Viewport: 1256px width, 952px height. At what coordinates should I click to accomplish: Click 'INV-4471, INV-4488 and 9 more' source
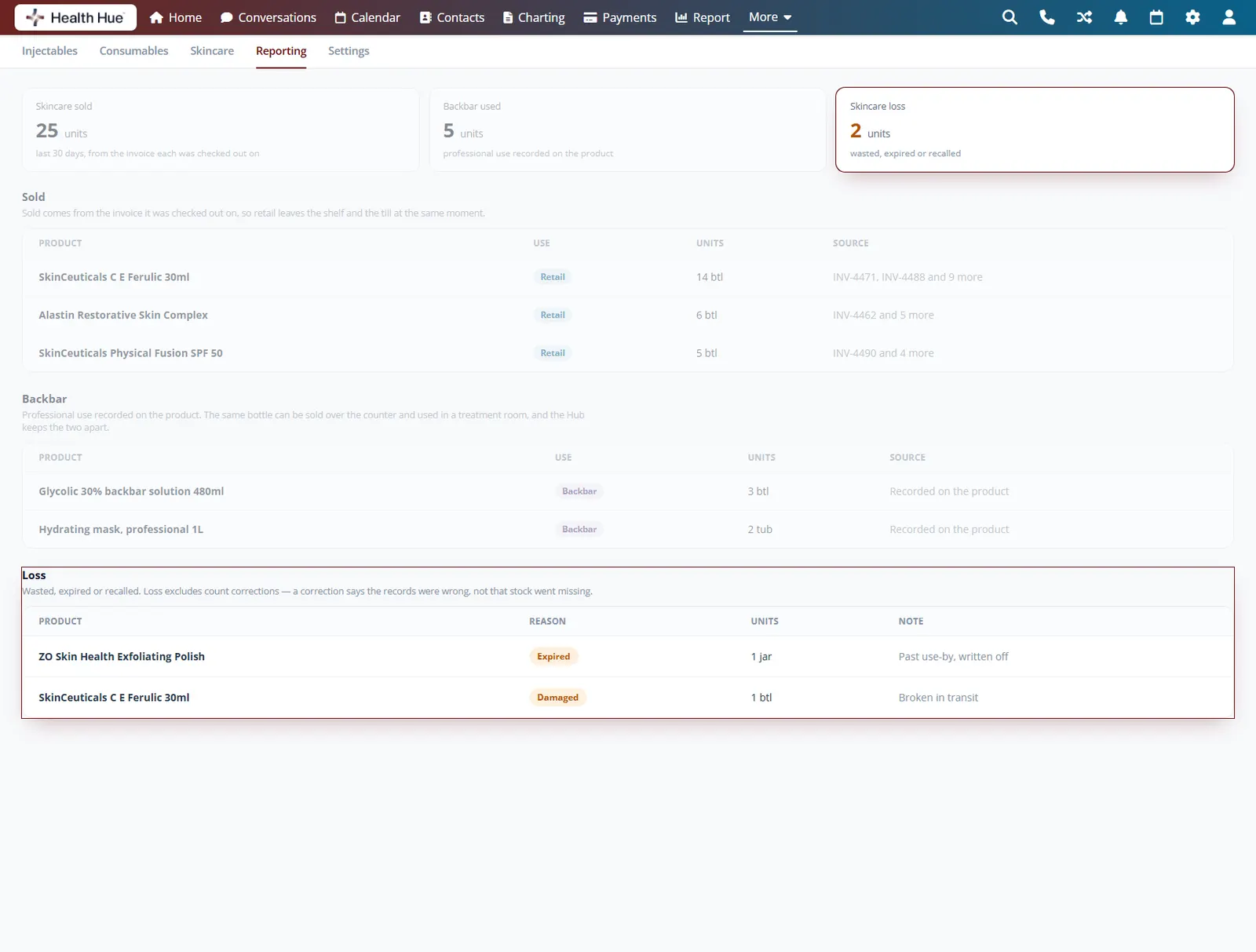pos(907,277)
